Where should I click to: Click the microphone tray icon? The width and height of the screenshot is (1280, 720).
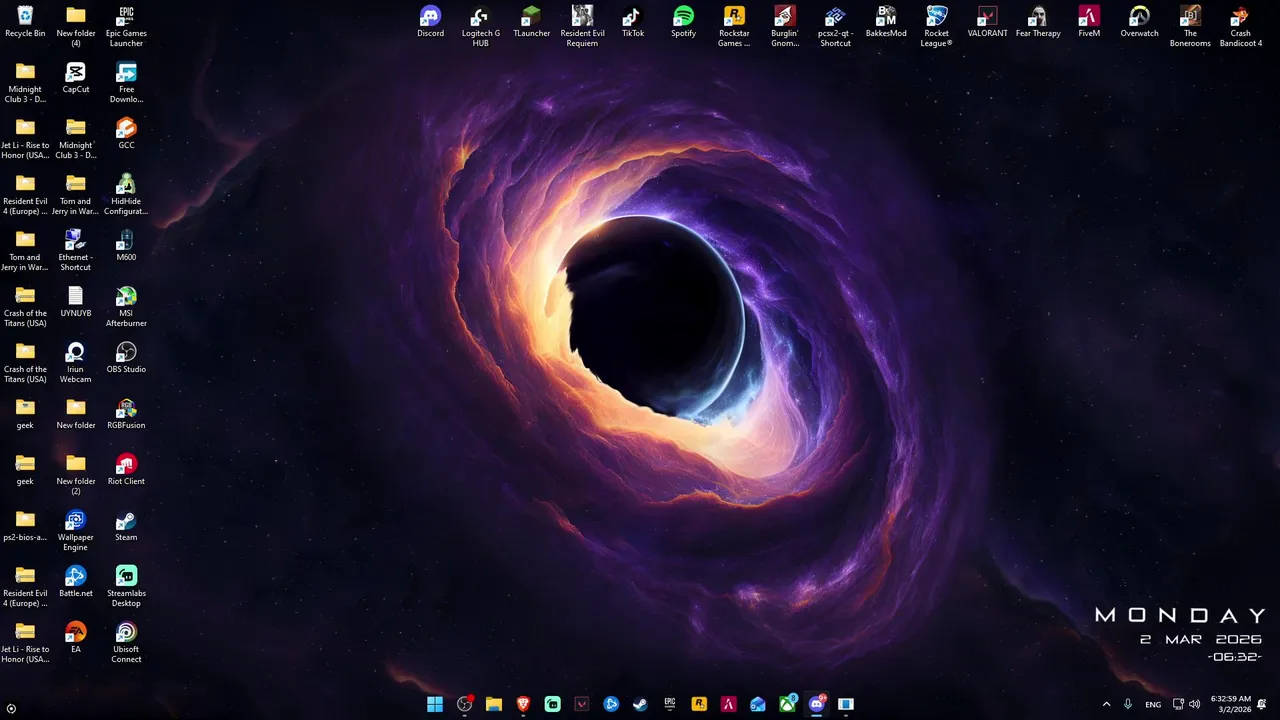(1128, 704)
